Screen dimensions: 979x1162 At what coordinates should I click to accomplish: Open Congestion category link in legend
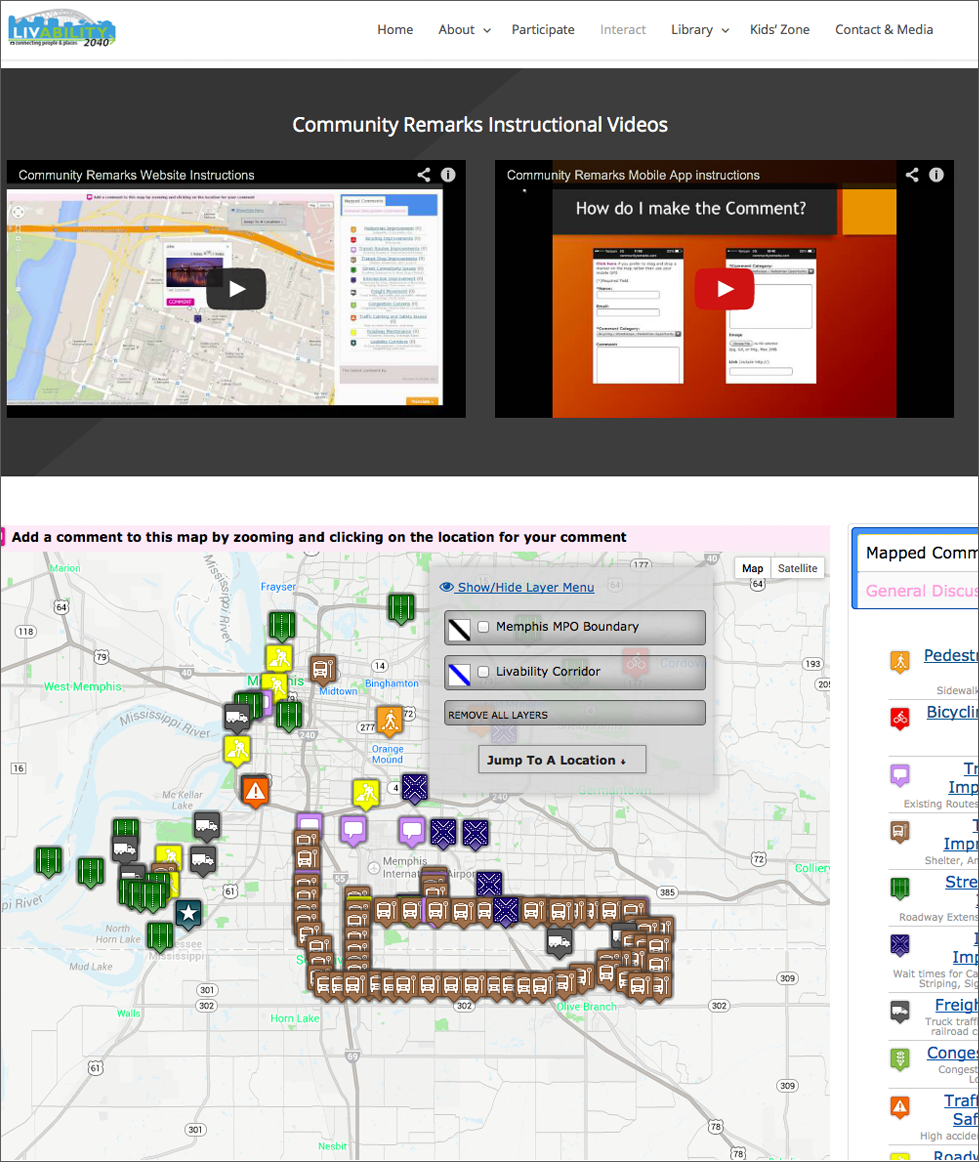pyautogui.click(x=952, y=1052)
